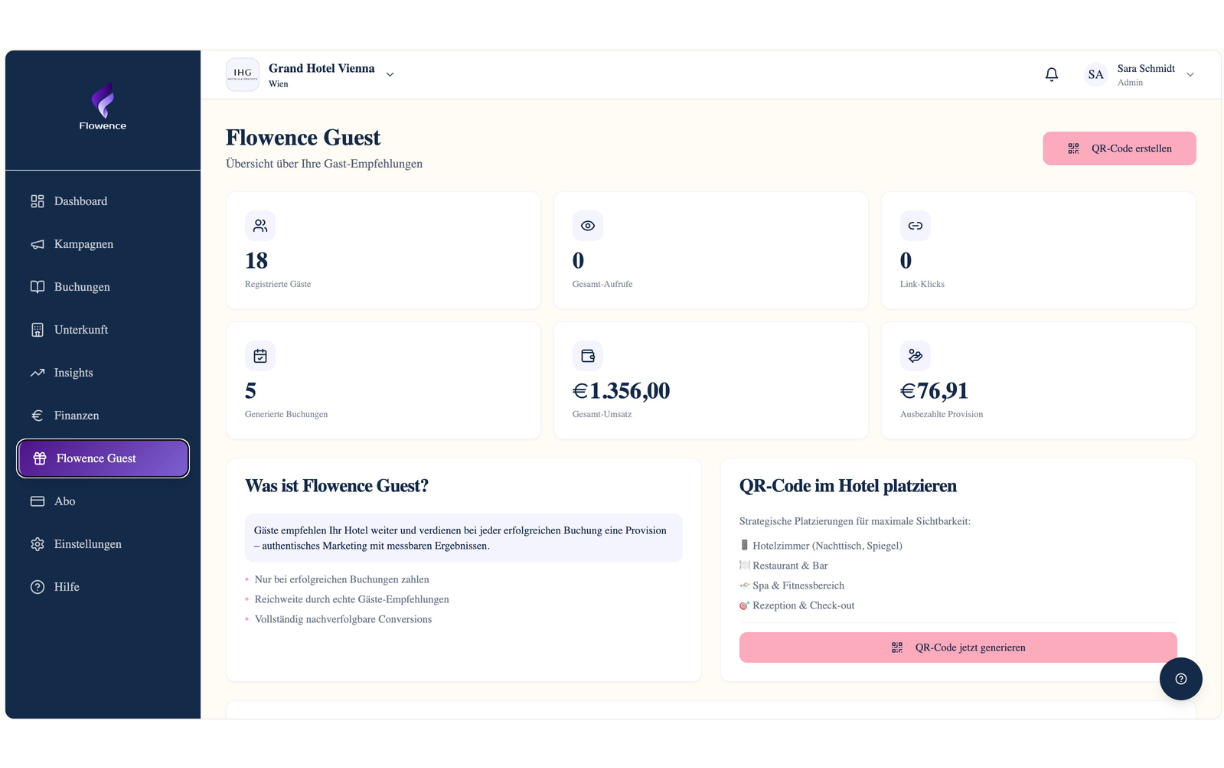Click the Abo credit card icon
Viewport: 1224px width, 768px height.
[x=37, y=501]
